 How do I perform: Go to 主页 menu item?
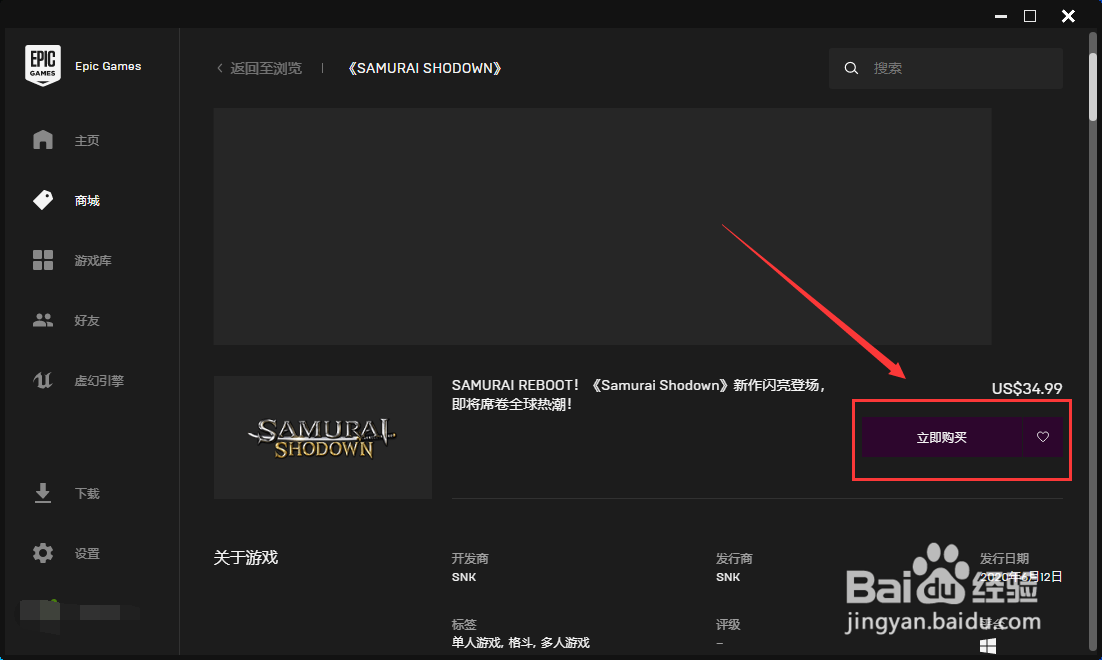(87, 141)
